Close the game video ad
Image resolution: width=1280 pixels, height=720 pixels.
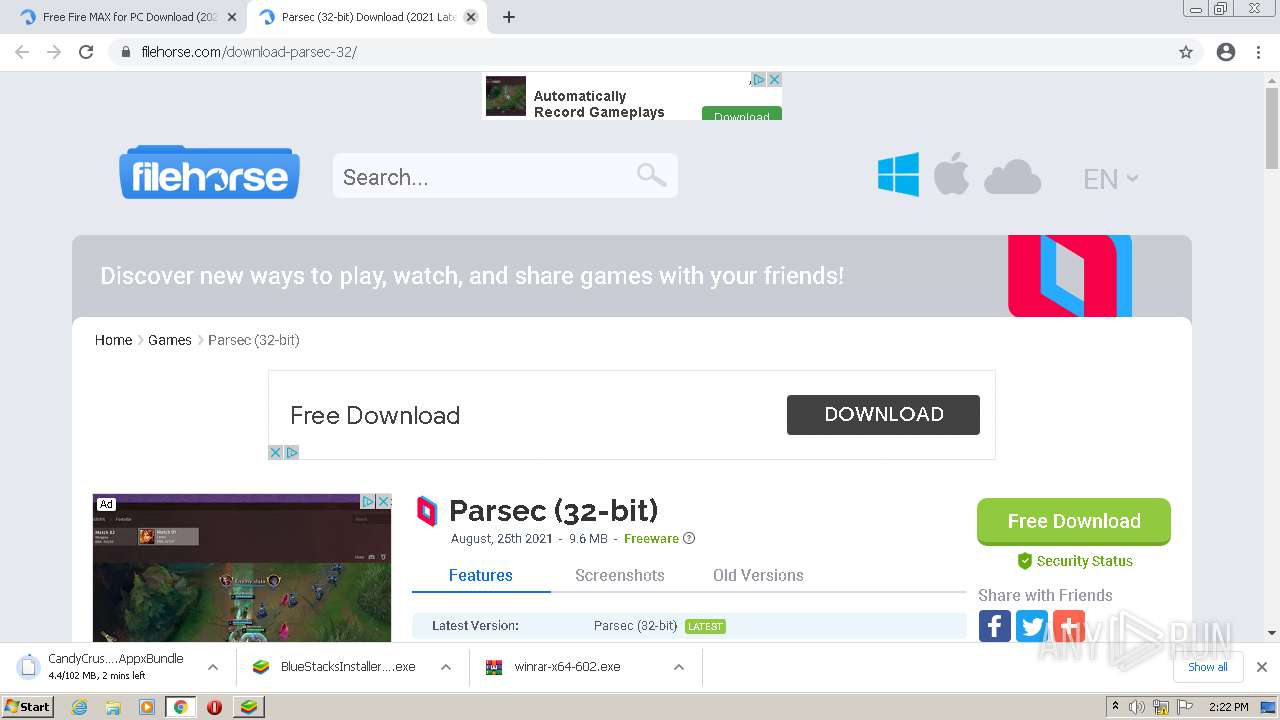[x=384, y=501]
